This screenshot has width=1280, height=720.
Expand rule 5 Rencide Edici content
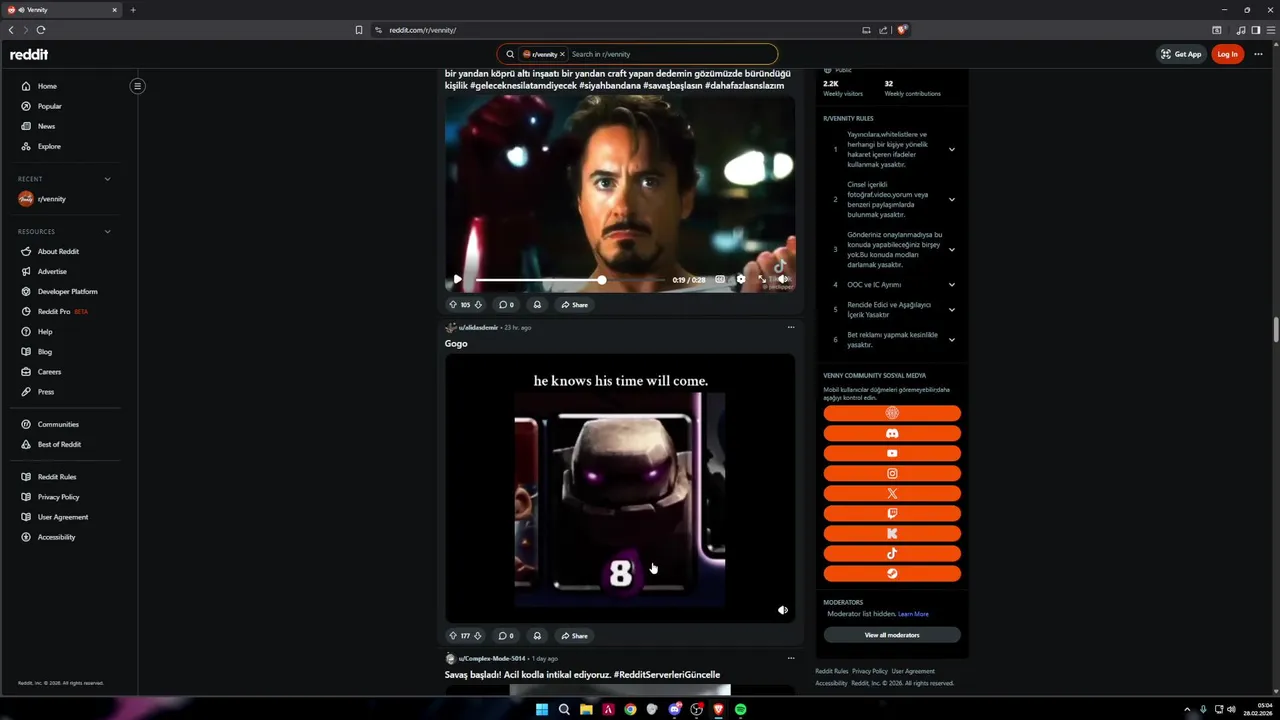pos(951,310)
